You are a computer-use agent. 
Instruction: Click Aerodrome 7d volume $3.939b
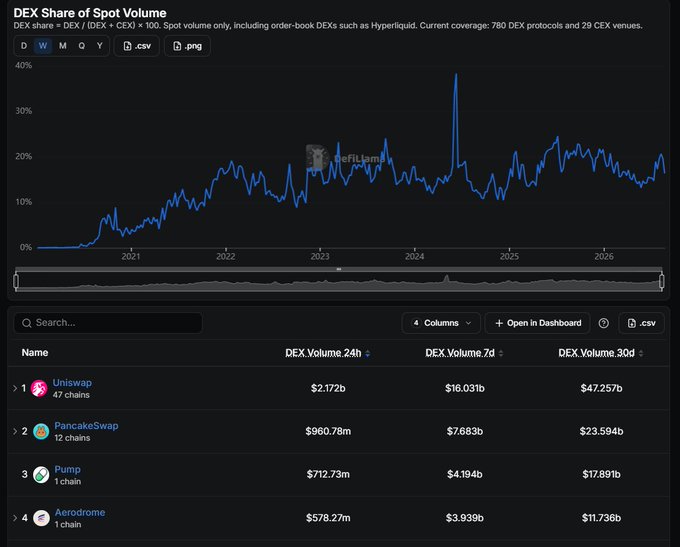464,518
